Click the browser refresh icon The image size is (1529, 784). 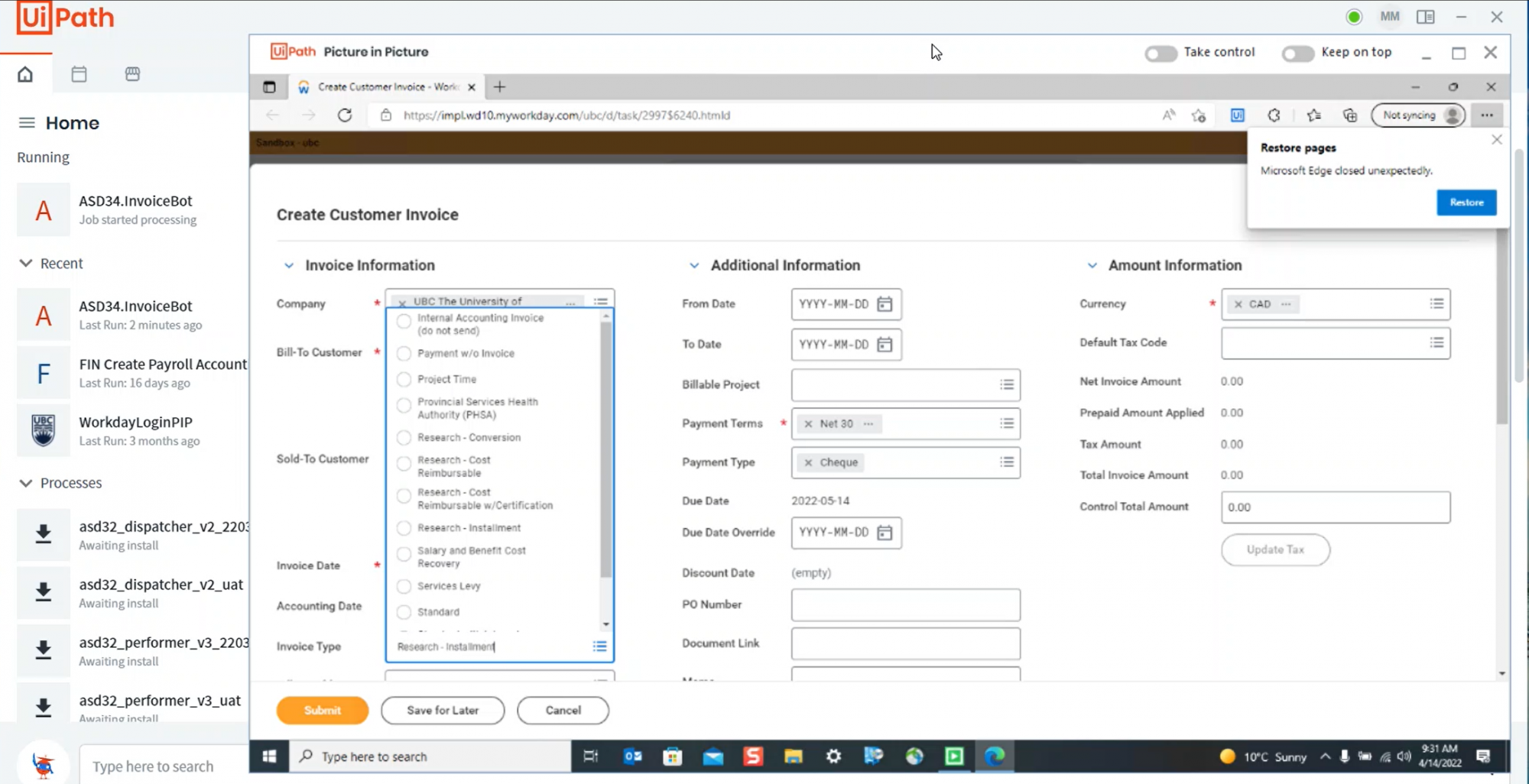click(x=345, y=115)
